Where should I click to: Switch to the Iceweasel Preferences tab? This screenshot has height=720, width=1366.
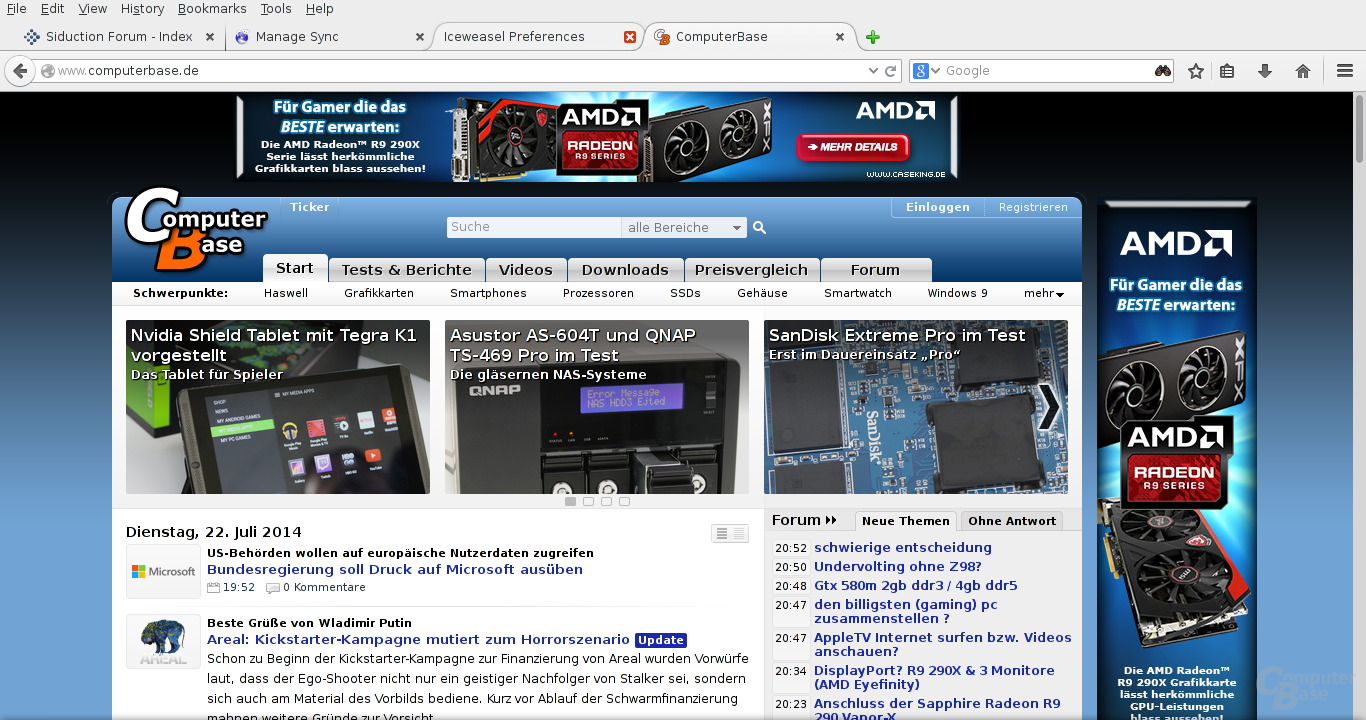pos(540,37)
